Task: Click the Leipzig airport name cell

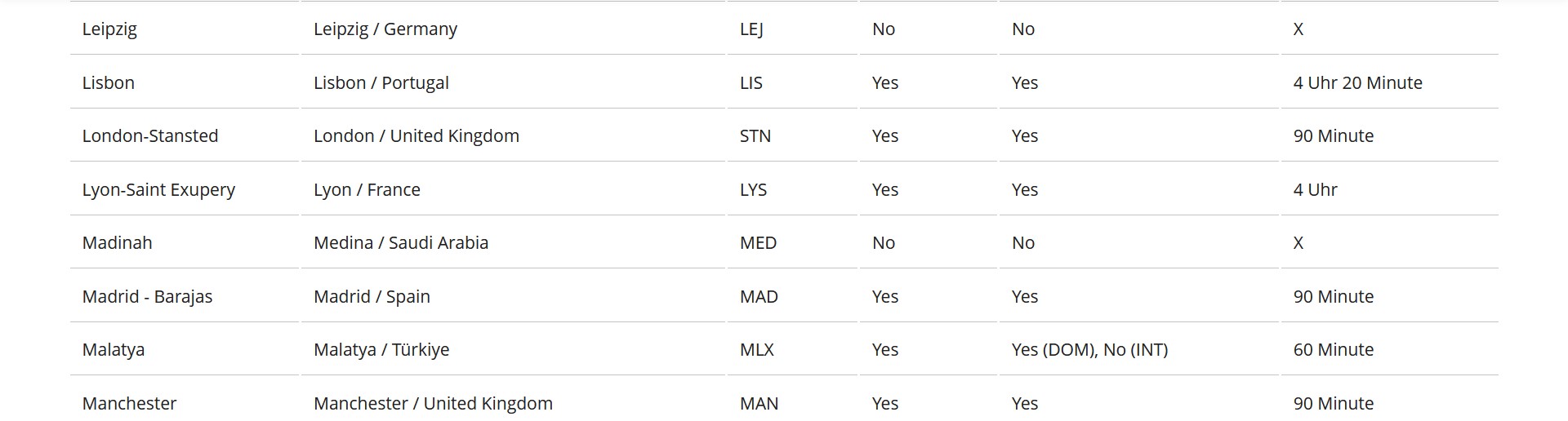Action: (x=109, y=29)
